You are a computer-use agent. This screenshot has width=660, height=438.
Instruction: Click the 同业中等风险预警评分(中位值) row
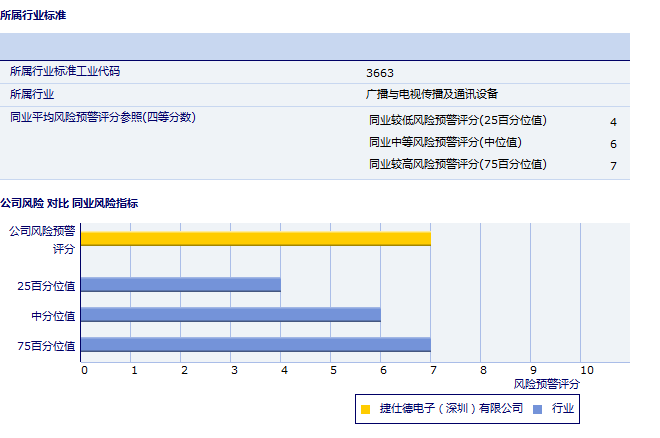[445, 143]
